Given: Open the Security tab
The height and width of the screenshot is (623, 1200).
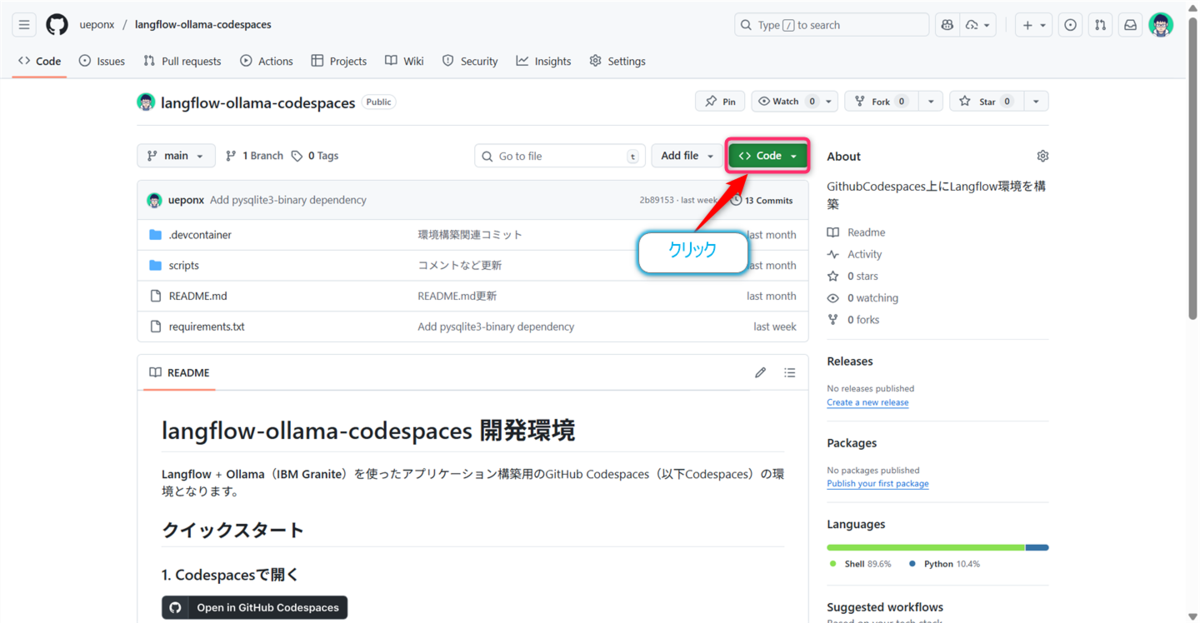Looking at the screenshot, I should coord(470,61).
